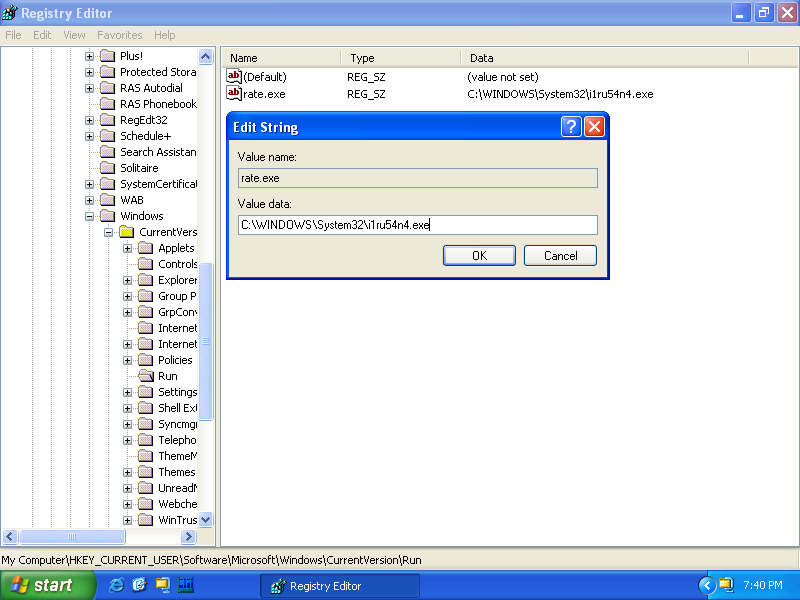Select the Webcheck key label

point(177,504)
